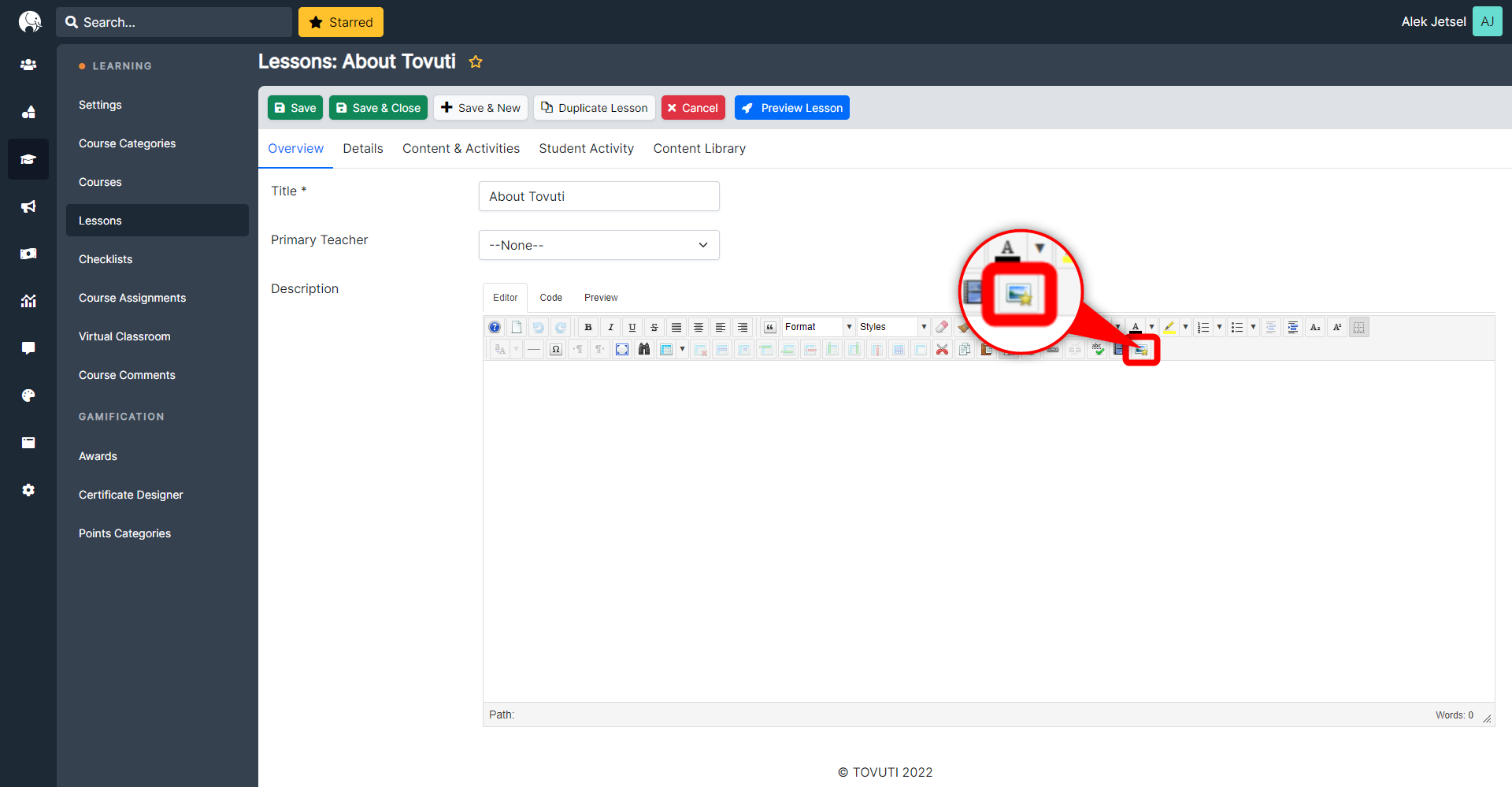The height and width of the screenshot is (787, 1512).
Task: Toggle Strikethrough formatting
Action: coord(654,327)
